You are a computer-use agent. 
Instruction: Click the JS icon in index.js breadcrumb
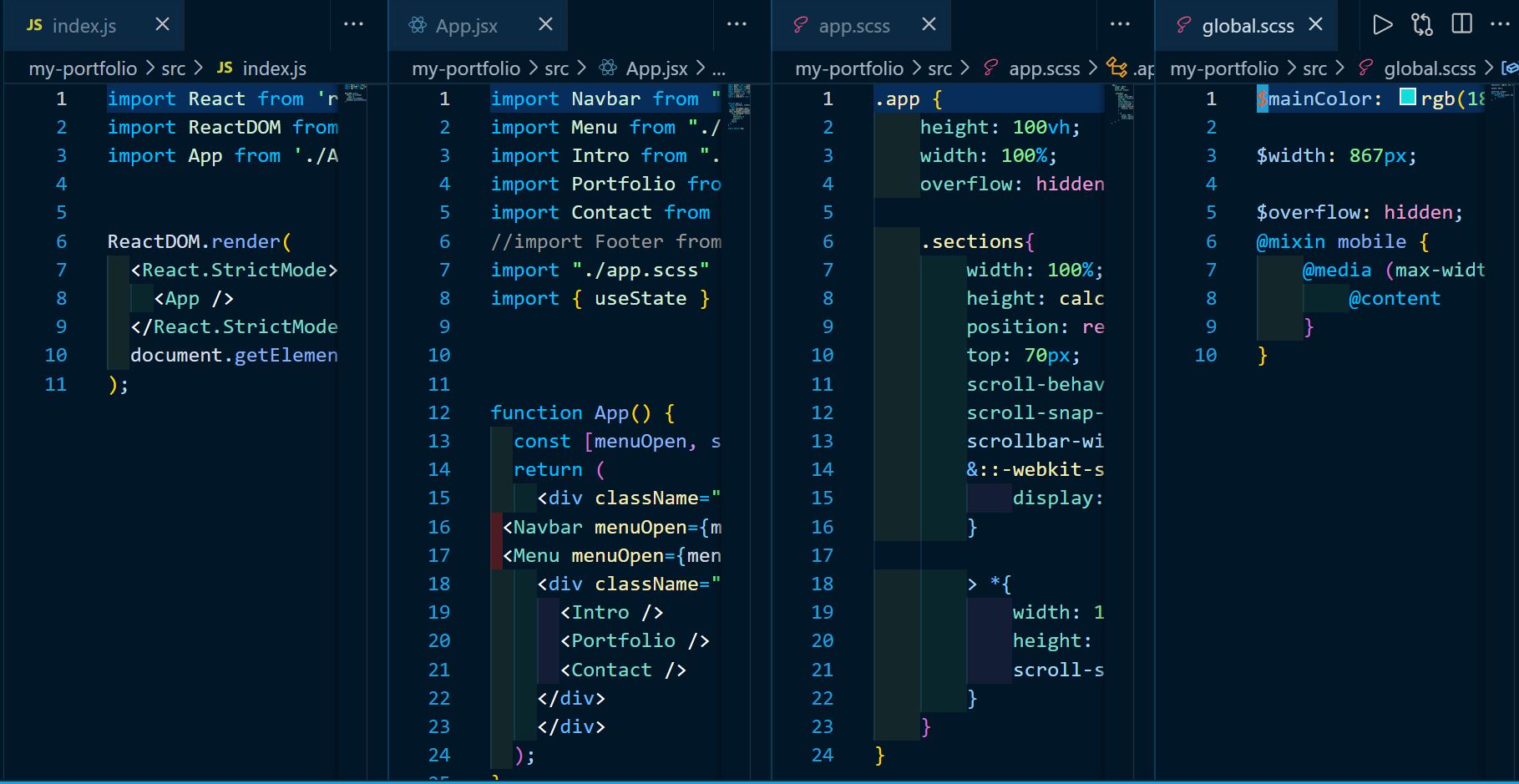pos(225,68)
